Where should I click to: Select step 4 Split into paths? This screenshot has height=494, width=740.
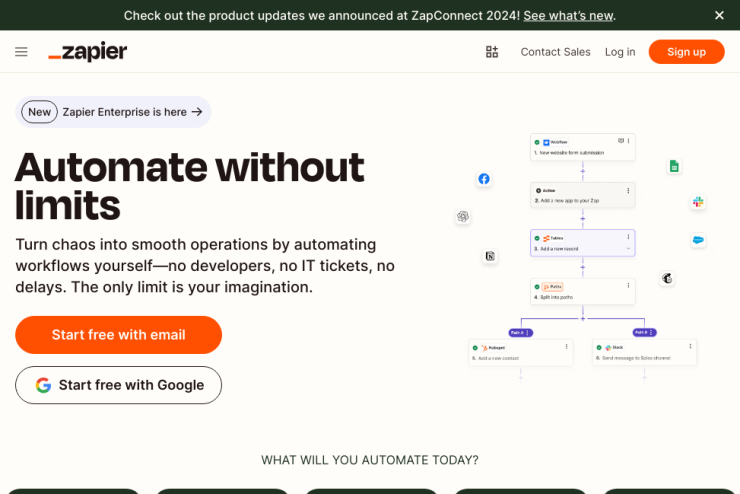[582, 292]
